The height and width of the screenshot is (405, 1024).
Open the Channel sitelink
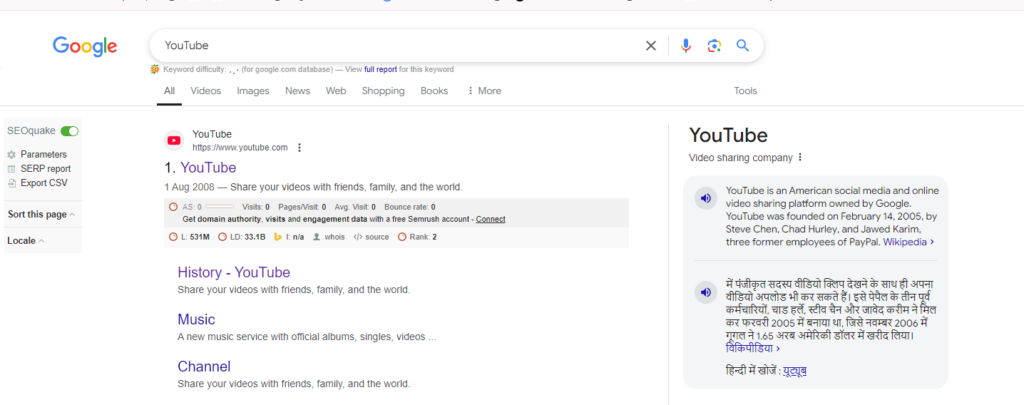(204, 366)
